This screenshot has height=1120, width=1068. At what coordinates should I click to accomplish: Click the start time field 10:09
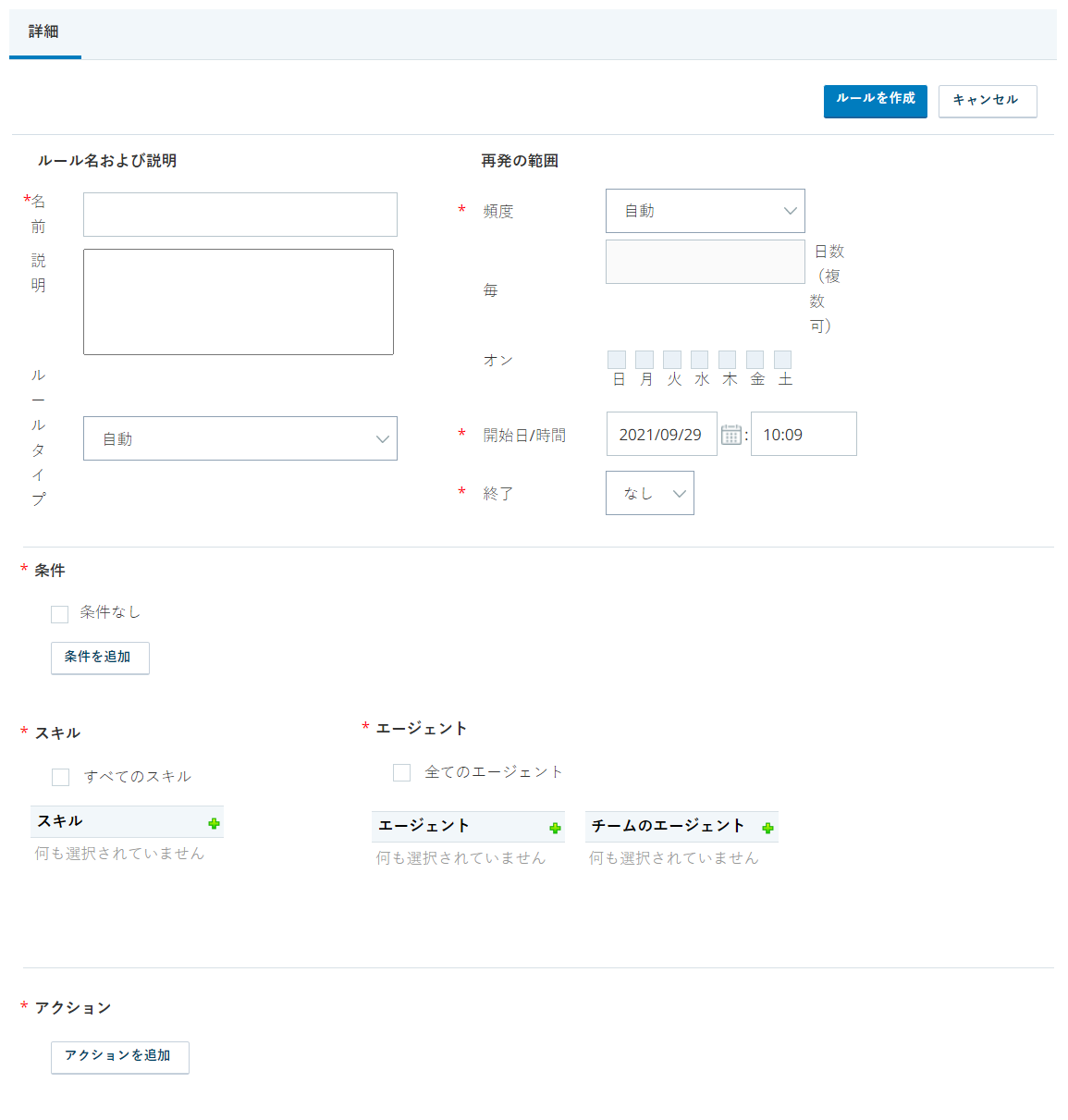pos(804,434)
